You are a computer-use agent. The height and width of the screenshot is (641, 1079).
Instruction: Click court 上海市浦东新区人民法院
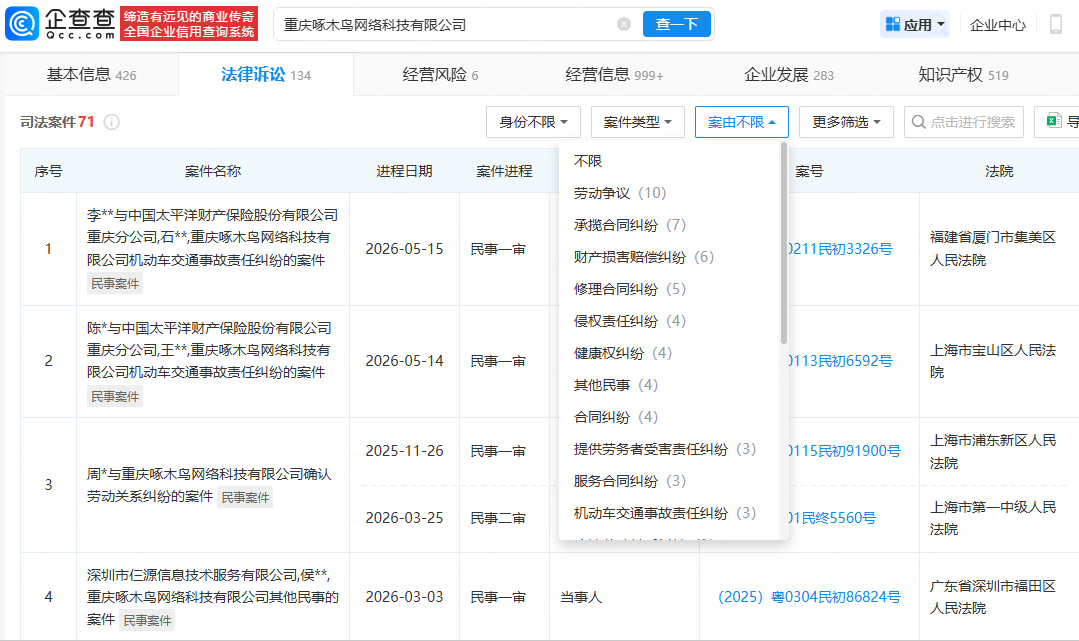(x=992, y=451)
